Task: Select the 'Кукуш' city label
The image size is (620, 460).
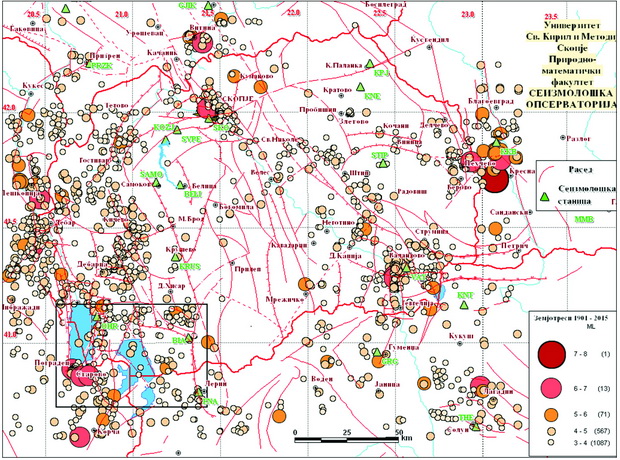Action: click(461, 336)
